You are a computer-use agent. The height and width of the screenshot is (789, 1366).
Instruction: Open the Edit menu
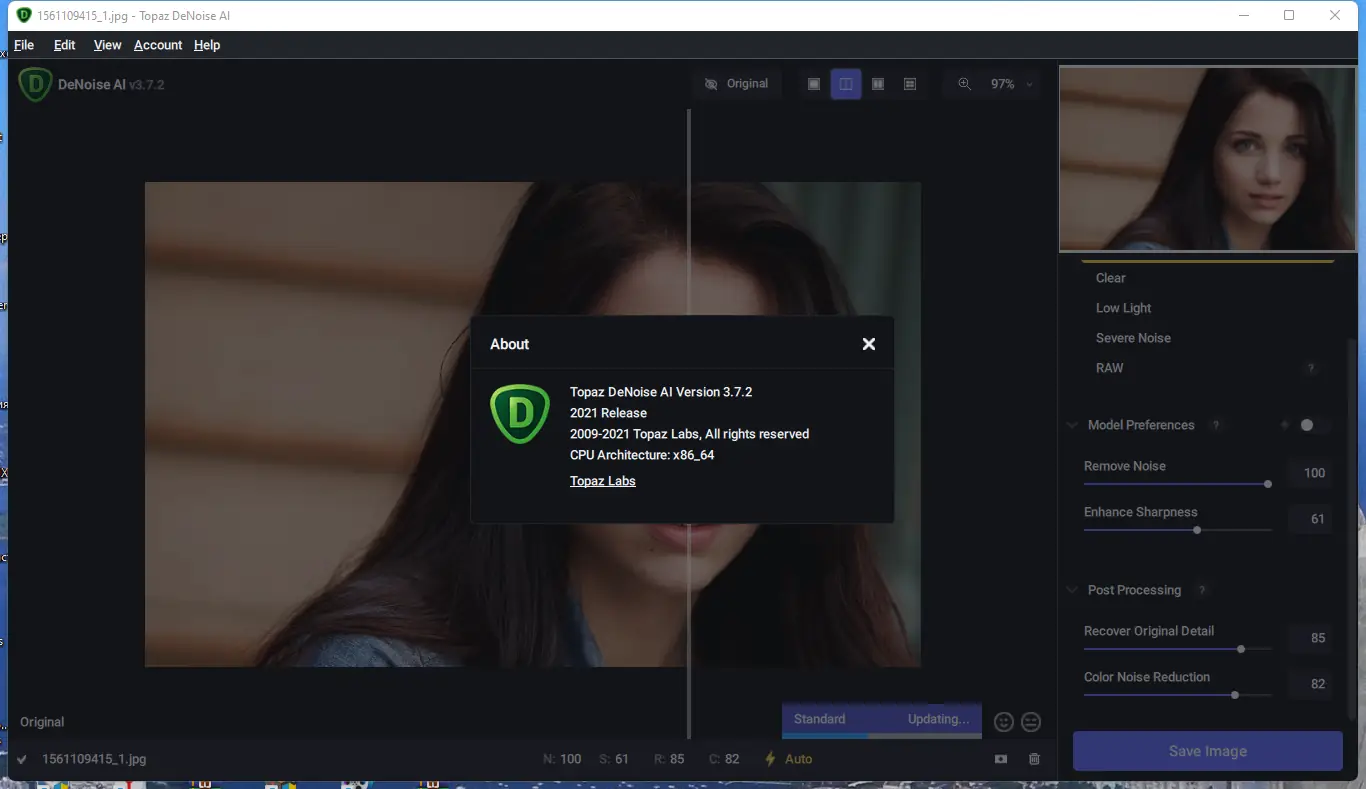tap(65, 45)
